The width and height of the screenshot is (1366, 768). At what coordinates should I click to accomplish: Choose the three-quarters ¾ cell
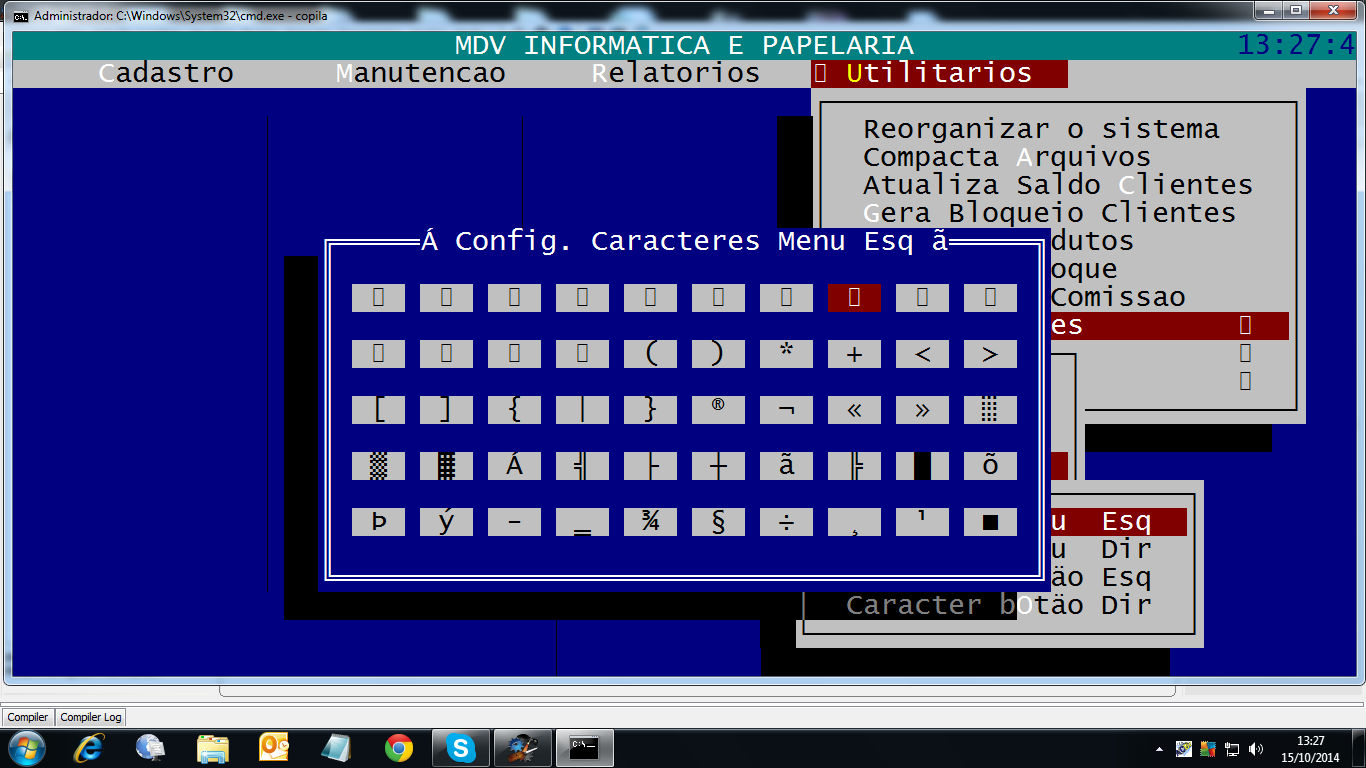[650, 521]
